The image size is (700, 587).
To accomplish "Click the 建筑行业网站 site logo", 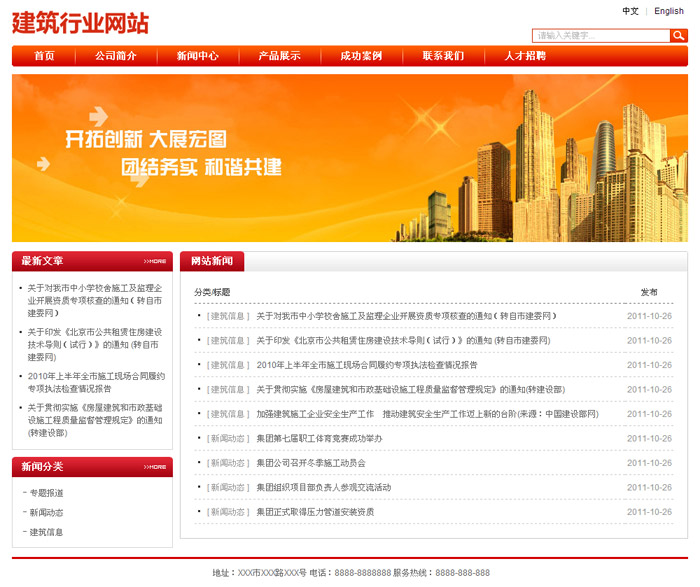I will pyautogui.click(x=81, y=24).
